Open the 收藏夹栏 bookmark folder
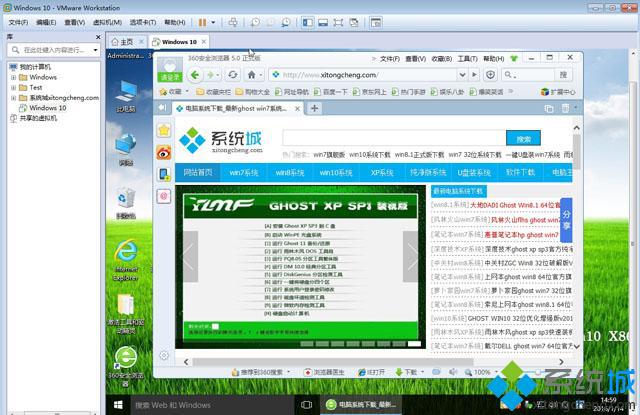This screenshot has height=415, width=640. tap(213, 92)
